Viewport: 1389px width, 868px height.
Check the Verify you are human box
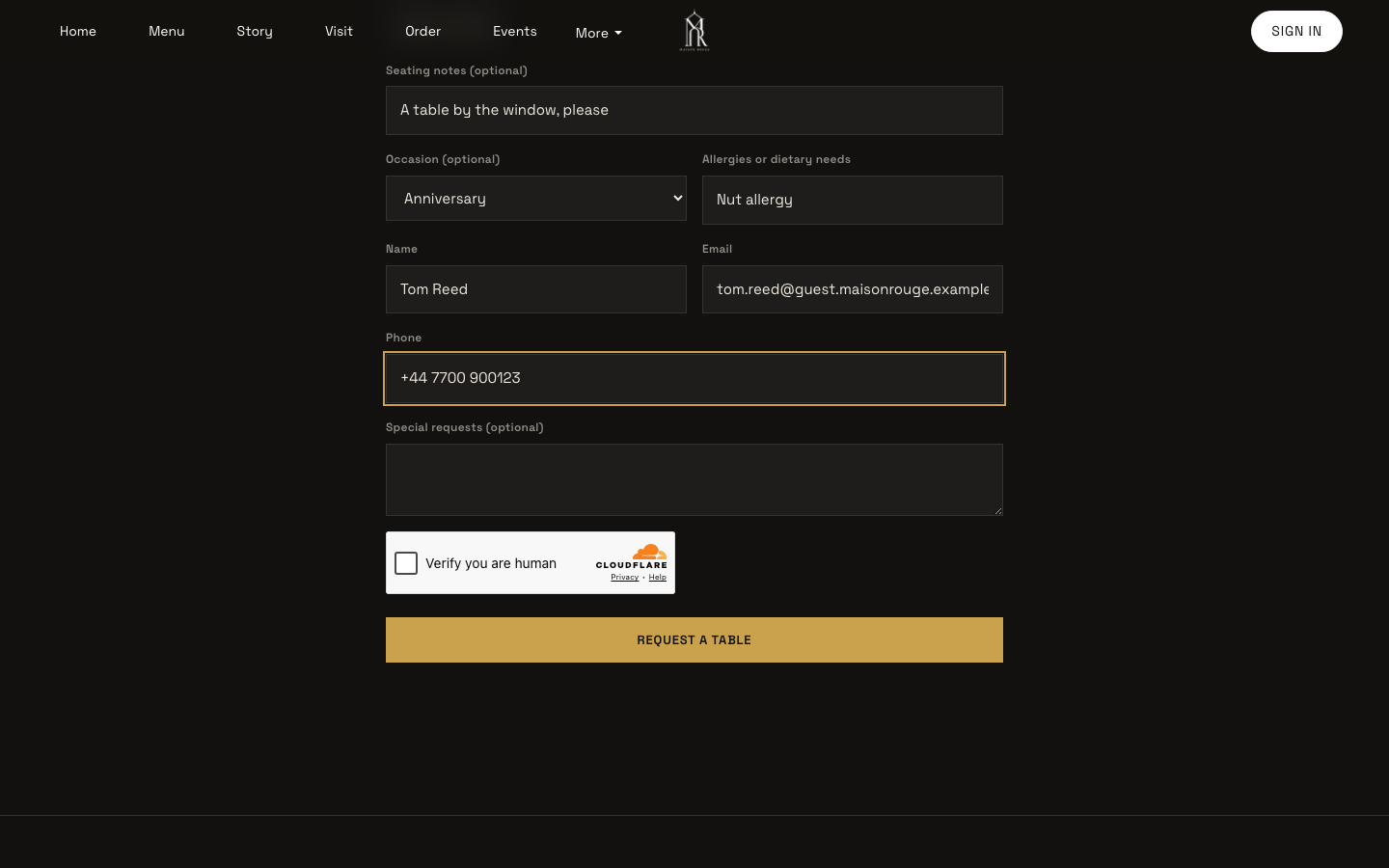(406, 563)
